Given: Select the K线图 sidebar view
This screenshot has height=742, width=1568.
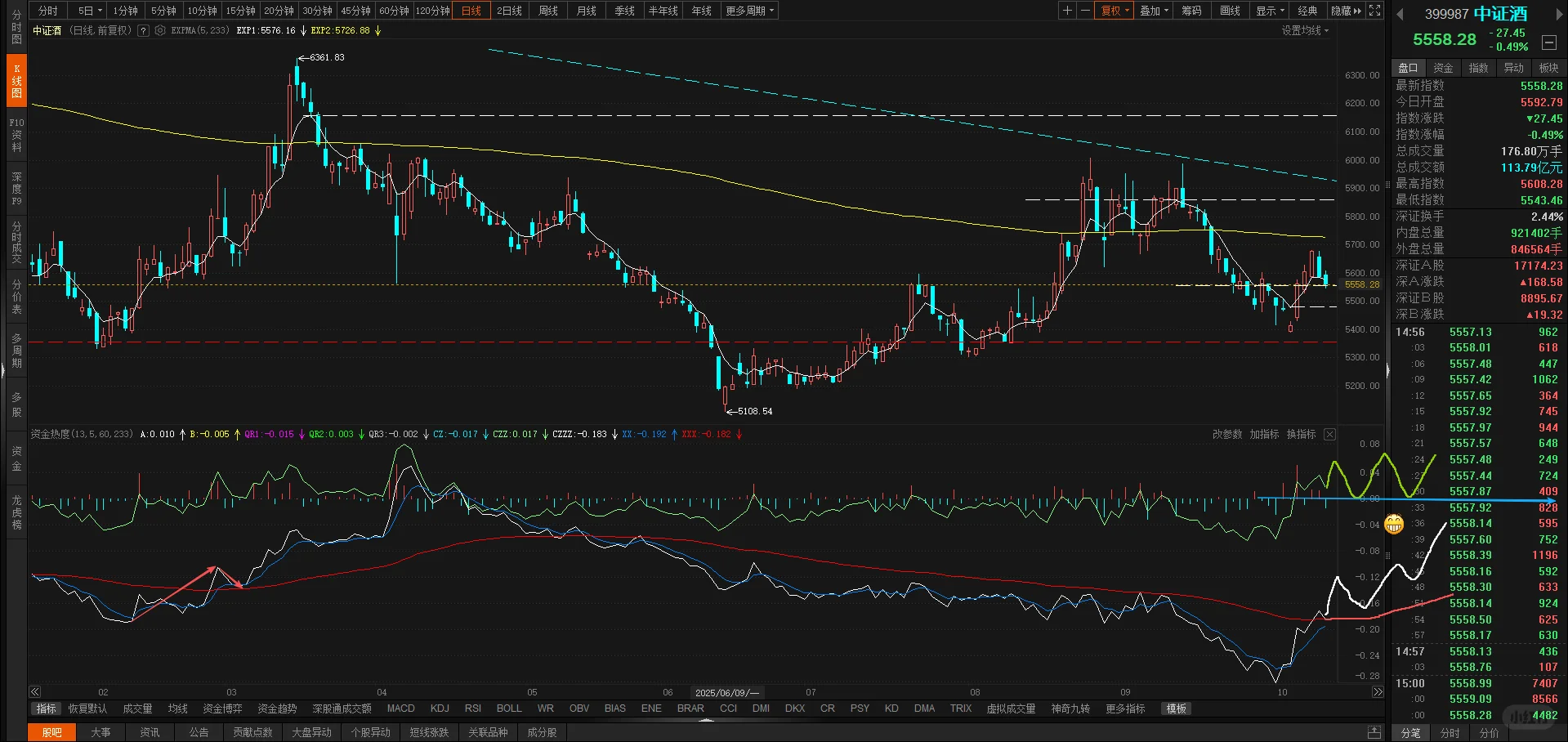Looking at the screenshot, I should 16,80.
